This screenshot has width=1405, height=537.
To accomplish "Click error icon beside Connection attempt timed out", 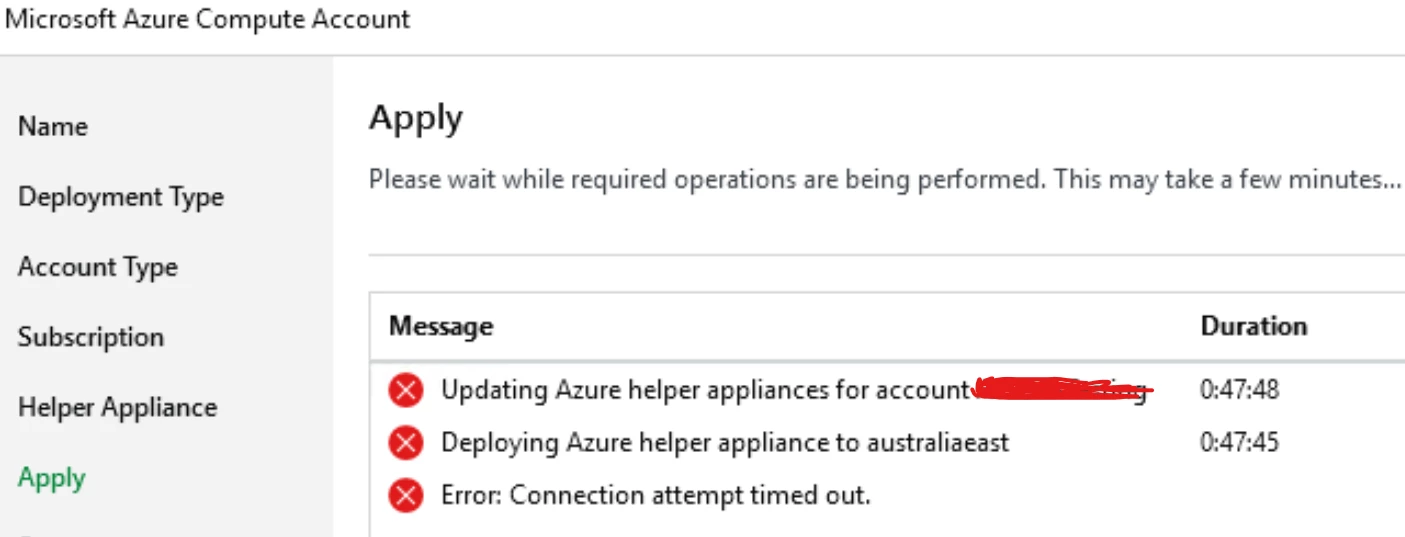I will pyautogui.click(x=405, y=494).
